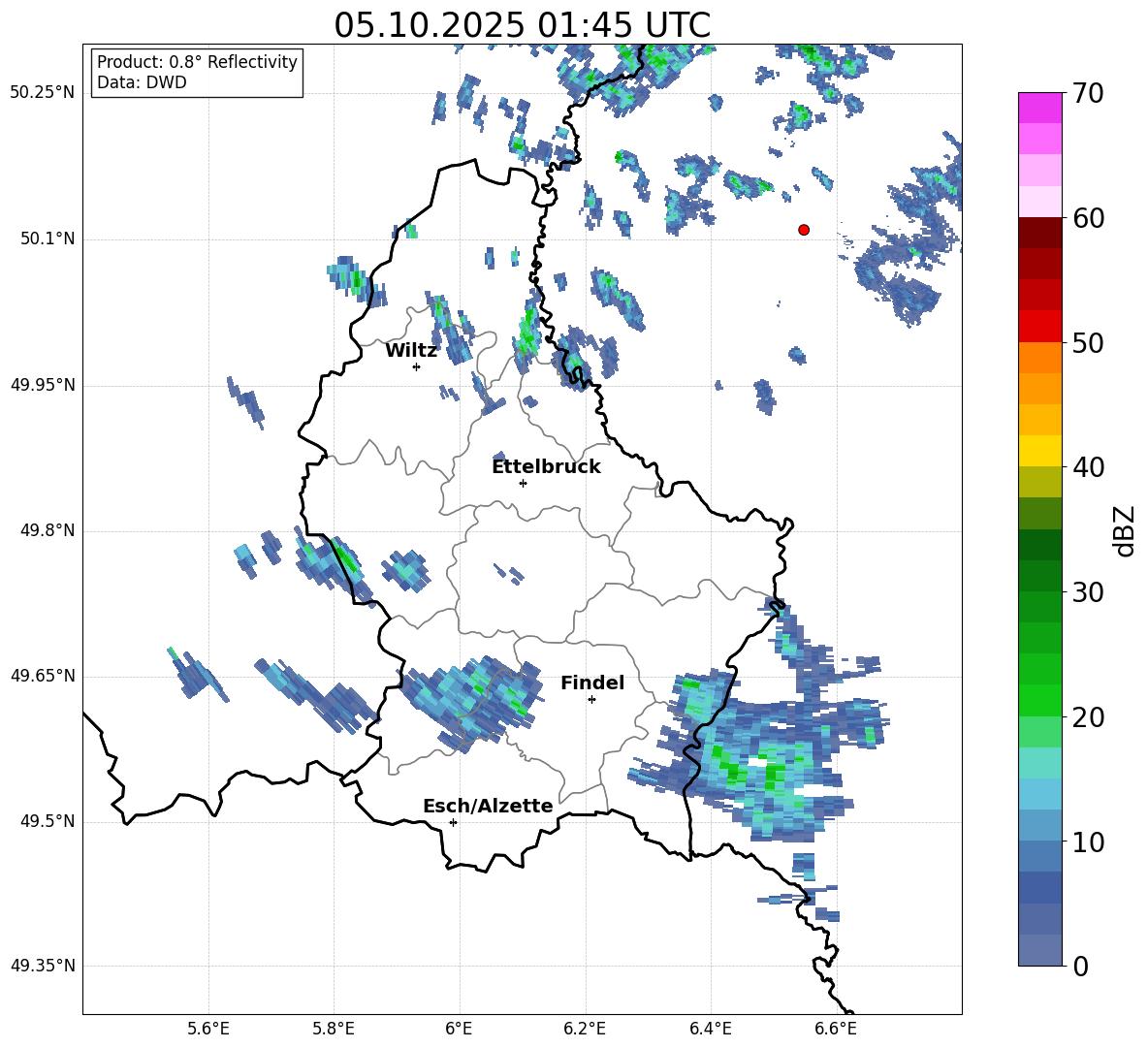This screenshot has width=1148, height=1048.
Task: Click the colorbar 70 tick label
Action: [1088, 93]
